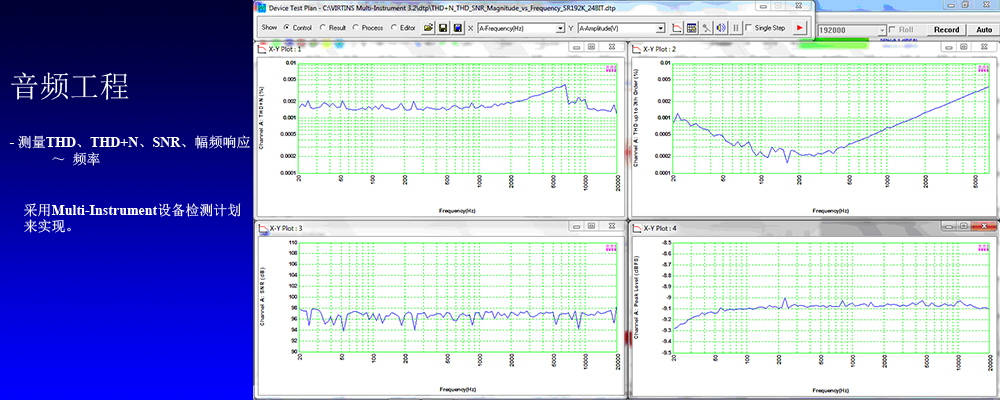Minimize the X-Y Plot 3 window
Image resolution: width=1000 pixels, height=400 pixels.
coord(577,226)
